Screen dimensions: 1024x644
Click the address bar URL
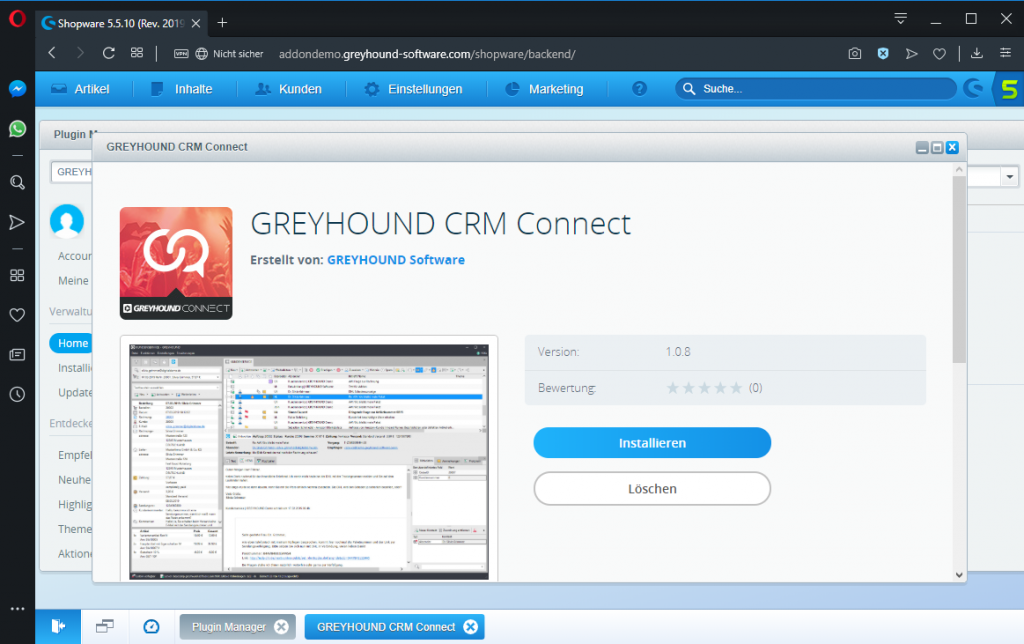[x=427, y=54]
